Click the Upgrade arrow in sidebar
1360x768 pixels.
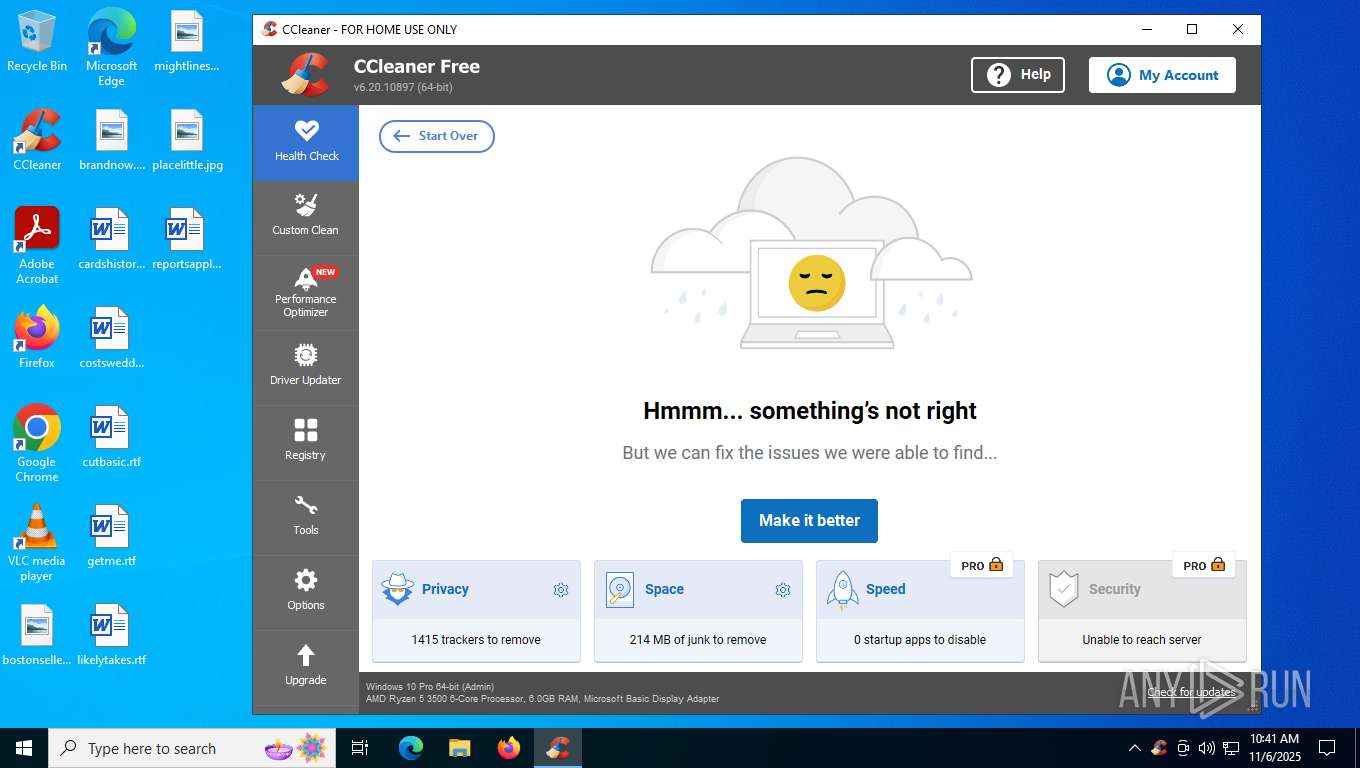(x=306, y=656)
